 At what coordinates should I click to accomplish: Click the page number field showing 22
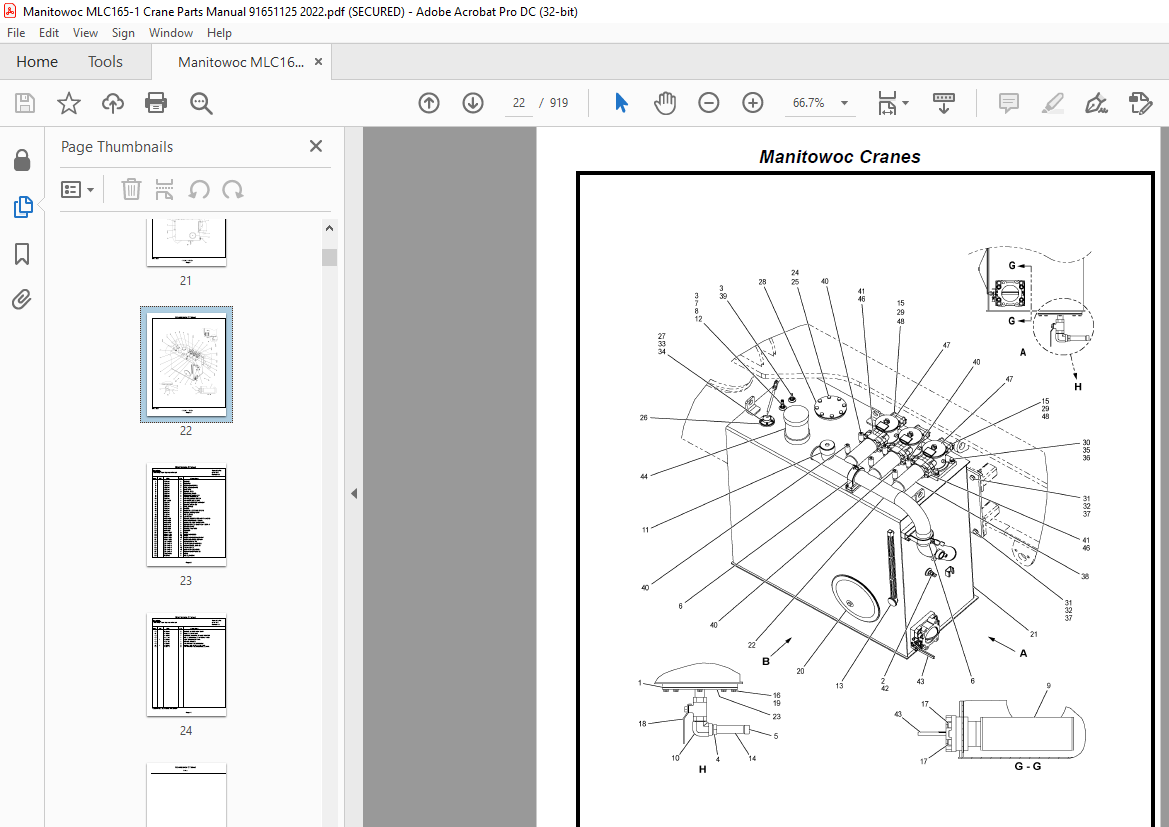(x=519, y=103)
